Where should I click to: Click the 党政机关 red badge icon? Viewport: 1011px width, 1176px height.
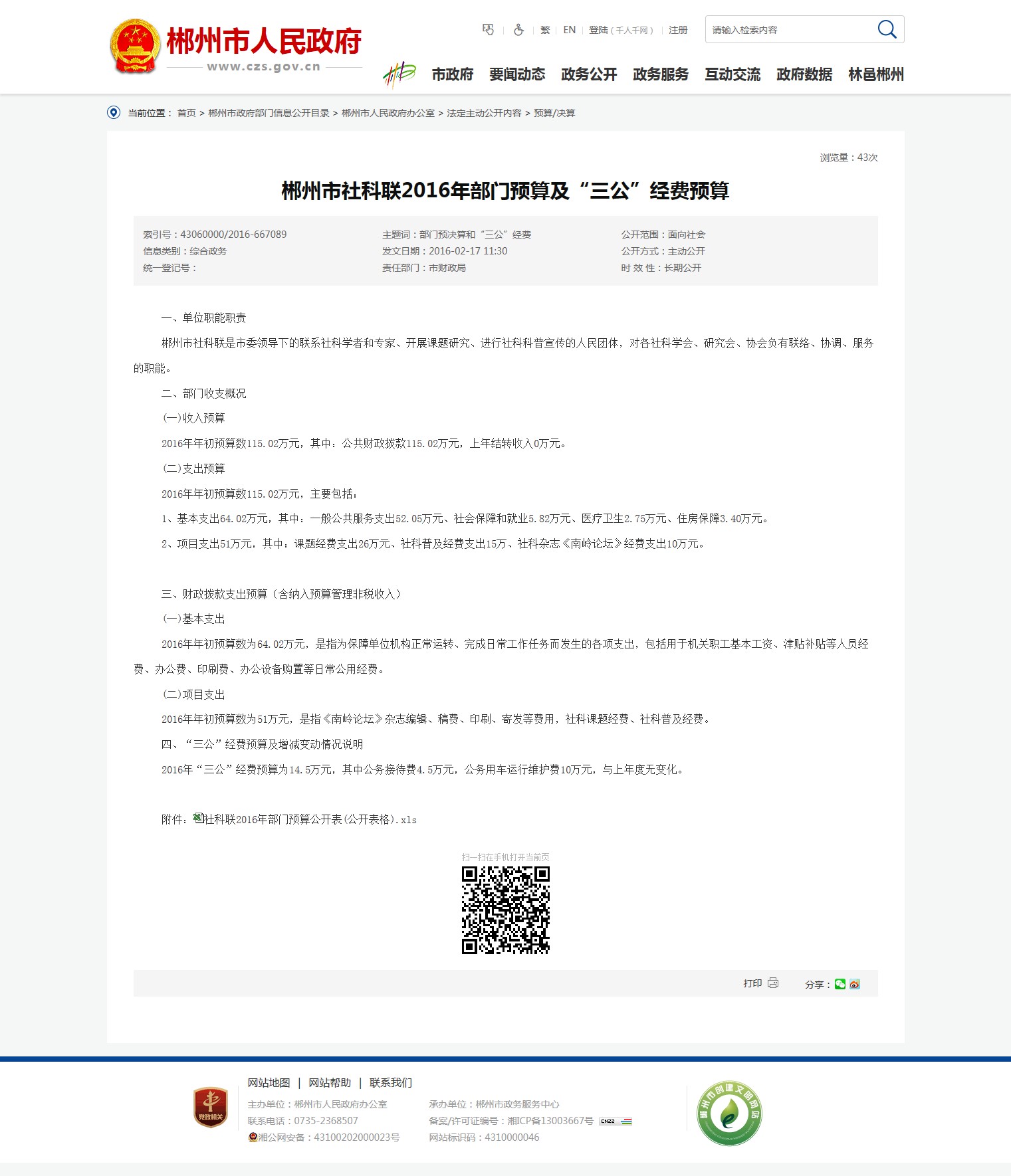pos(211,1108)
